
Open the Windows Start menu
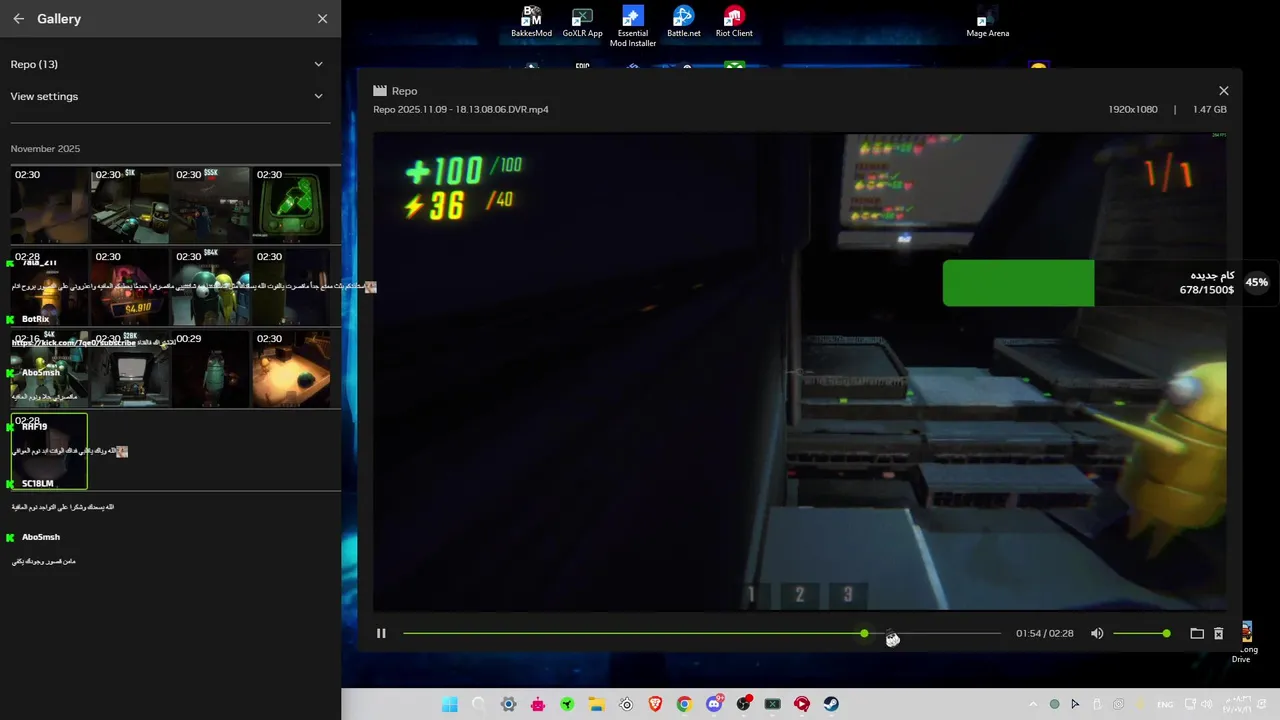pos(449,704)
